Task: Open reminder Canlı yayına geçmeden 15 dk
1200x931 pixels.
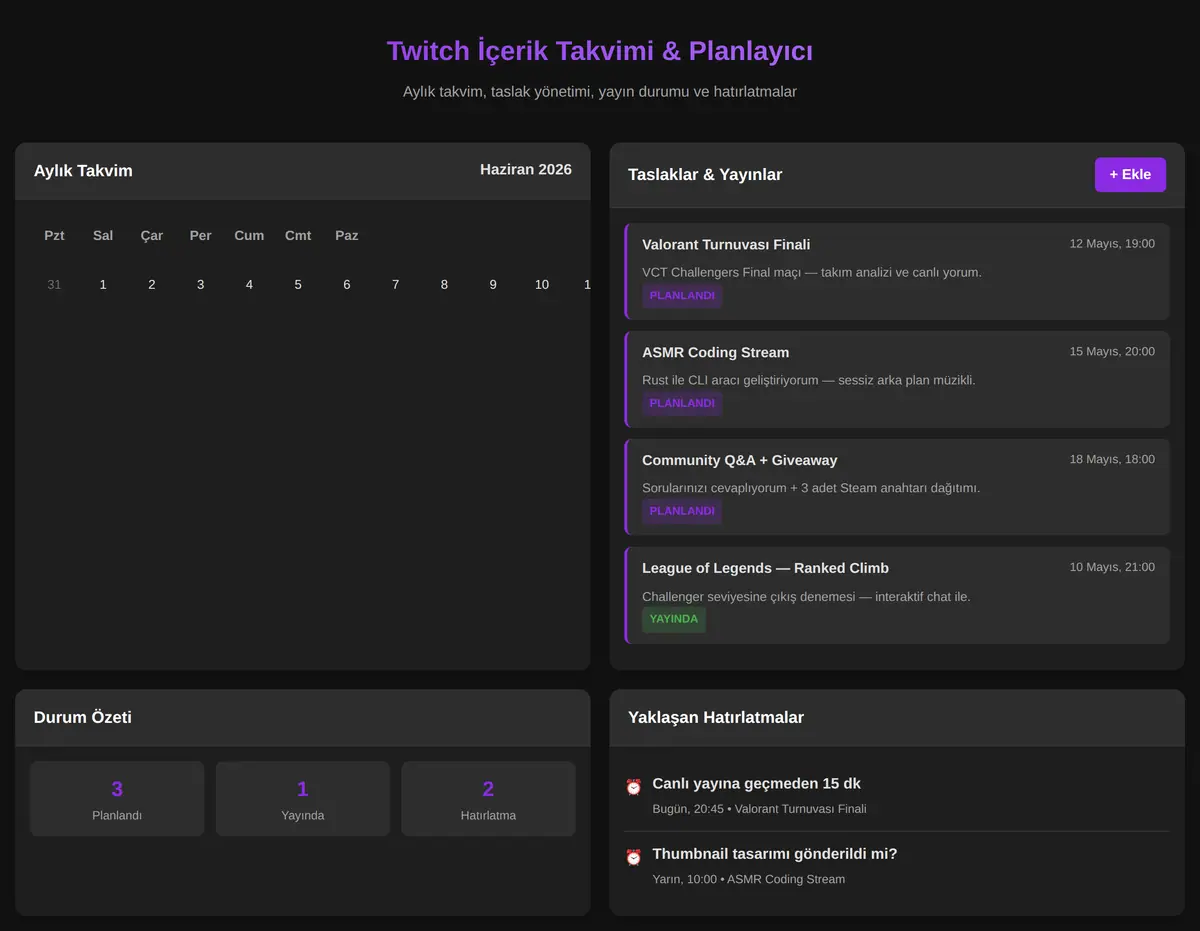Action: [897, 796]
